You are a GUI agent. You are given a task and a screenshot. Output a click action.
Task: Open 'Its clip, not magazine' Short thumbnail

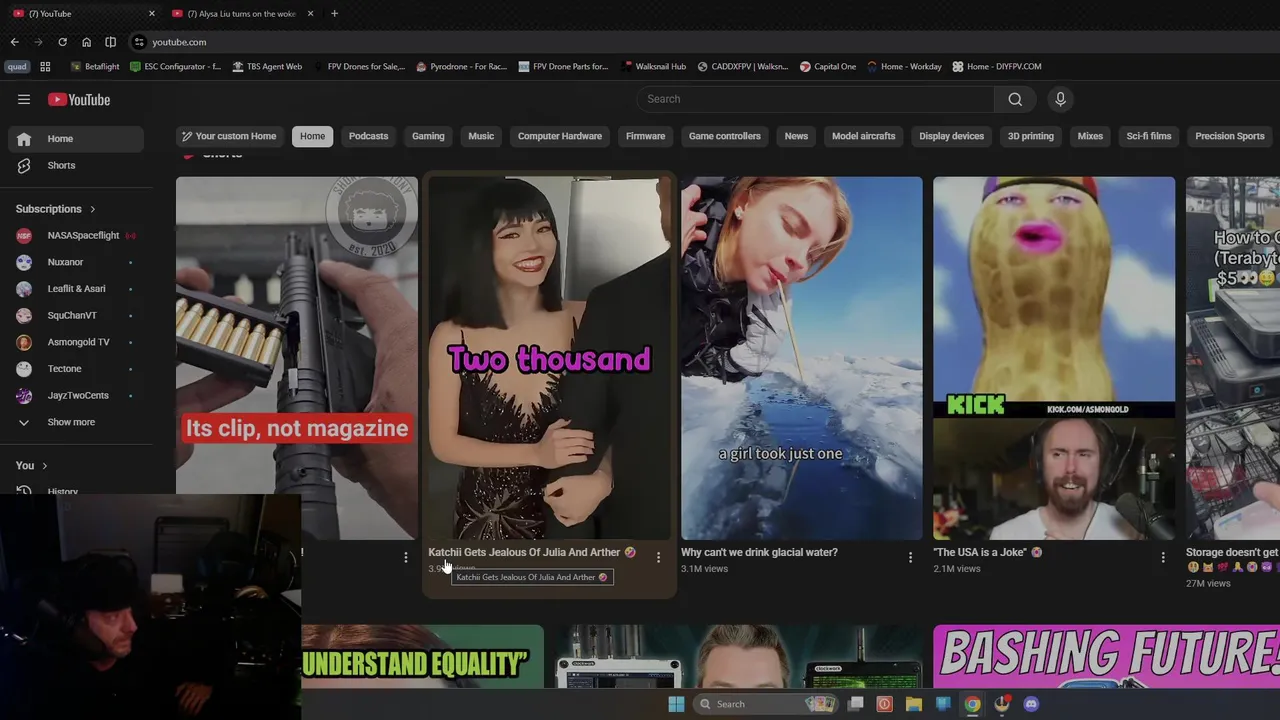click(x=297, y=358)
